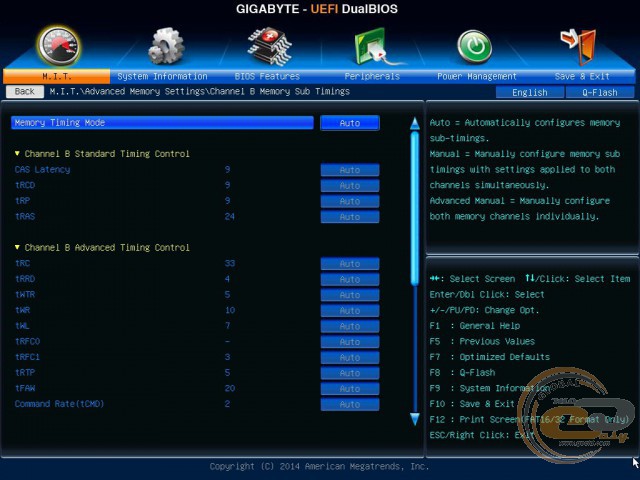Launch the Q-Flash button

click(600, 92)
